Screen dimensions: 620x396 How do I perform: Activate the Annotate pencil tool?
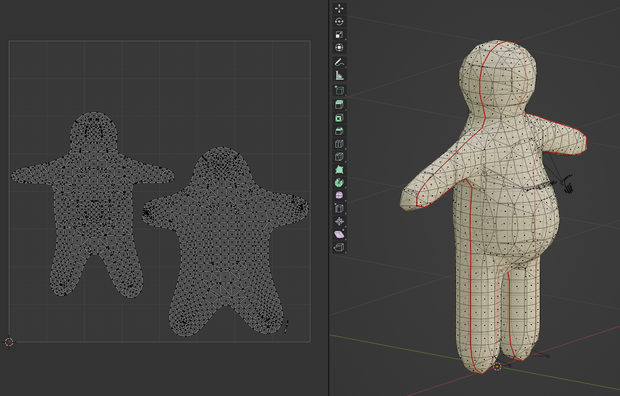point(339,63)
